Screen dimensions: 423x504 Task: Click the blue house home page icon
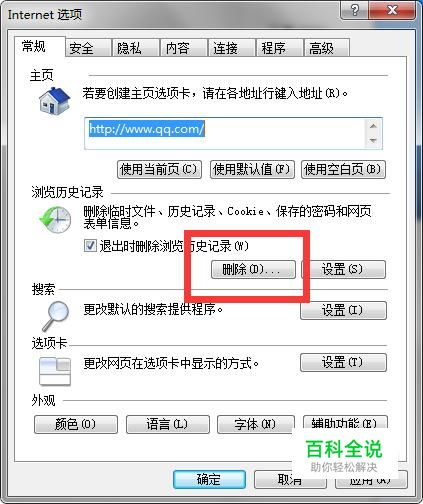click(x=54, y=101)
